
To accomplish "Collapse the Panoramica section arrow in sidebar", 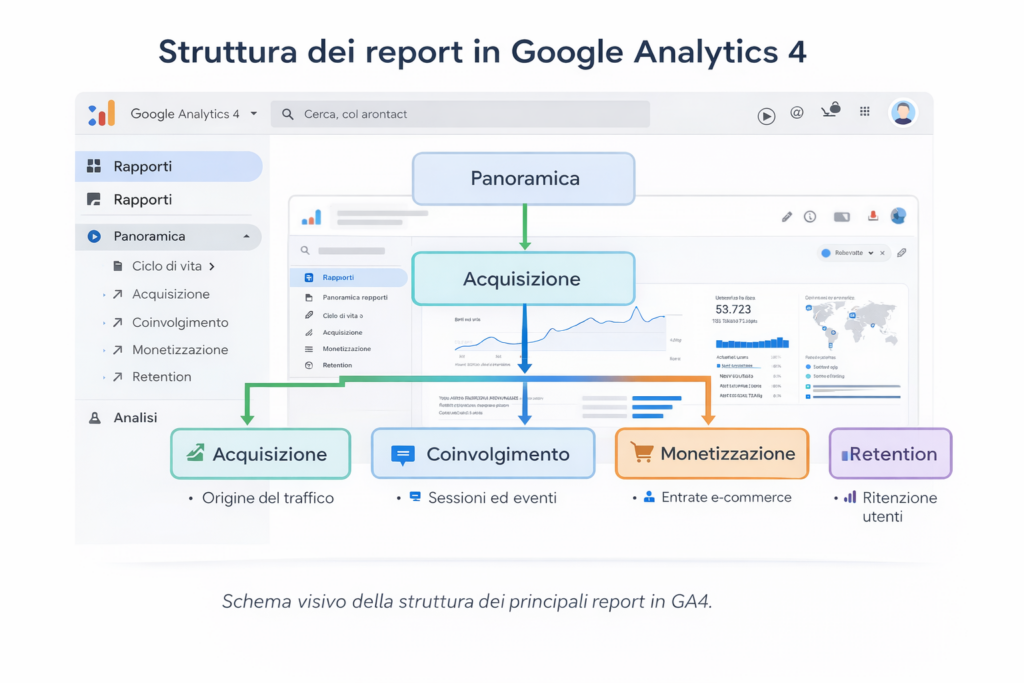I will click(x=246, y=236).
